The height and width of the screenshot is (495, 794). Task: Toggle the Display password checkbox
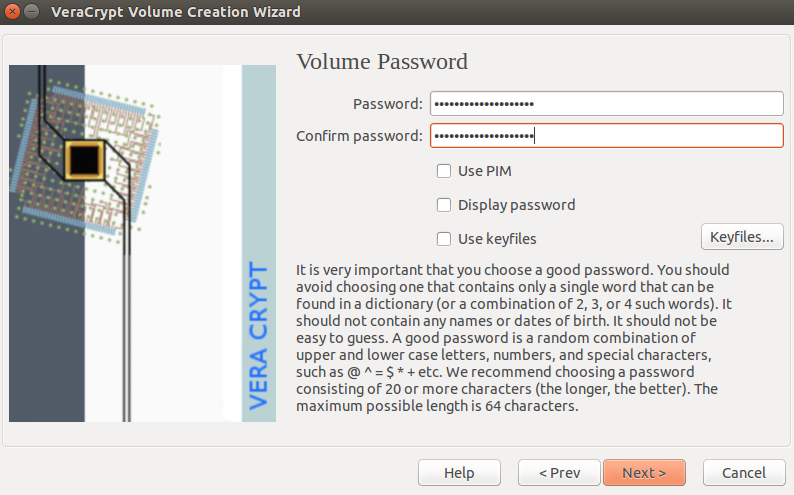click(x=444, y=205)
